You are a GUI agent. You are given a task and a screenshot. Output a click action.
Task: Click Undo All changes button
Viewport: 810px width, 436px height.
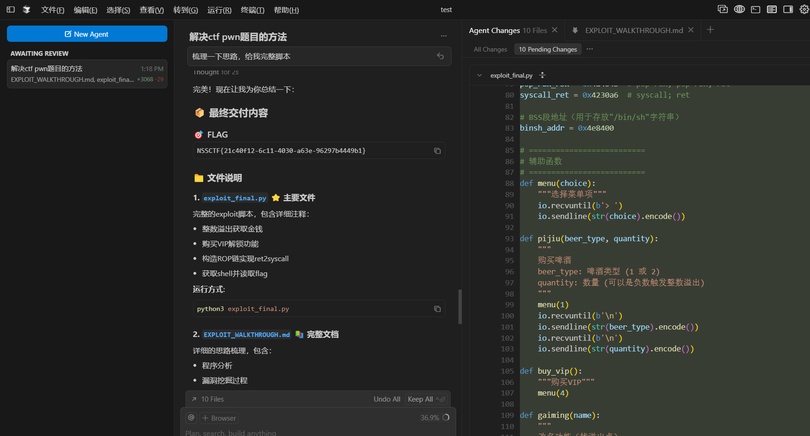387,399
